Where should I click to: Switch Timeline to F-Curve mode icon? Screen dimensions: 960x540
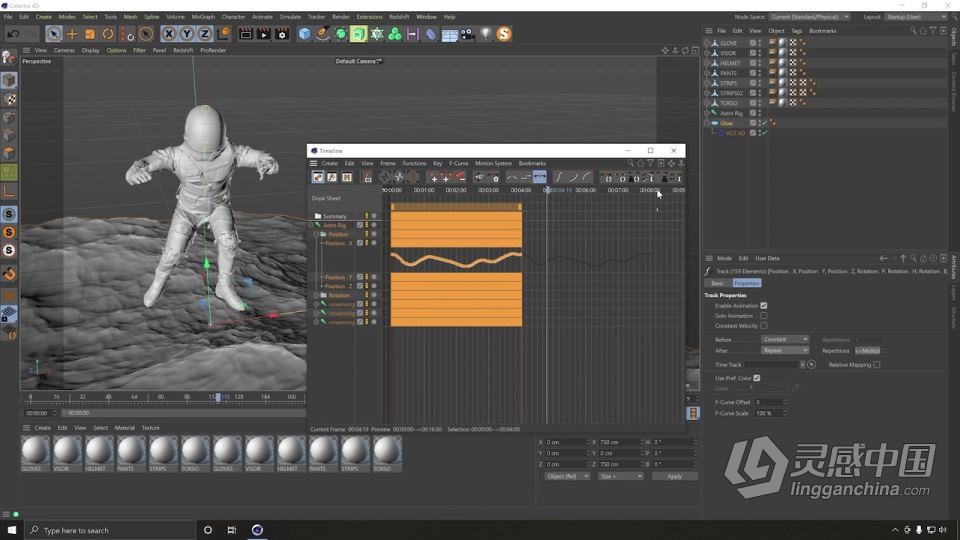(x=332, y=177)
